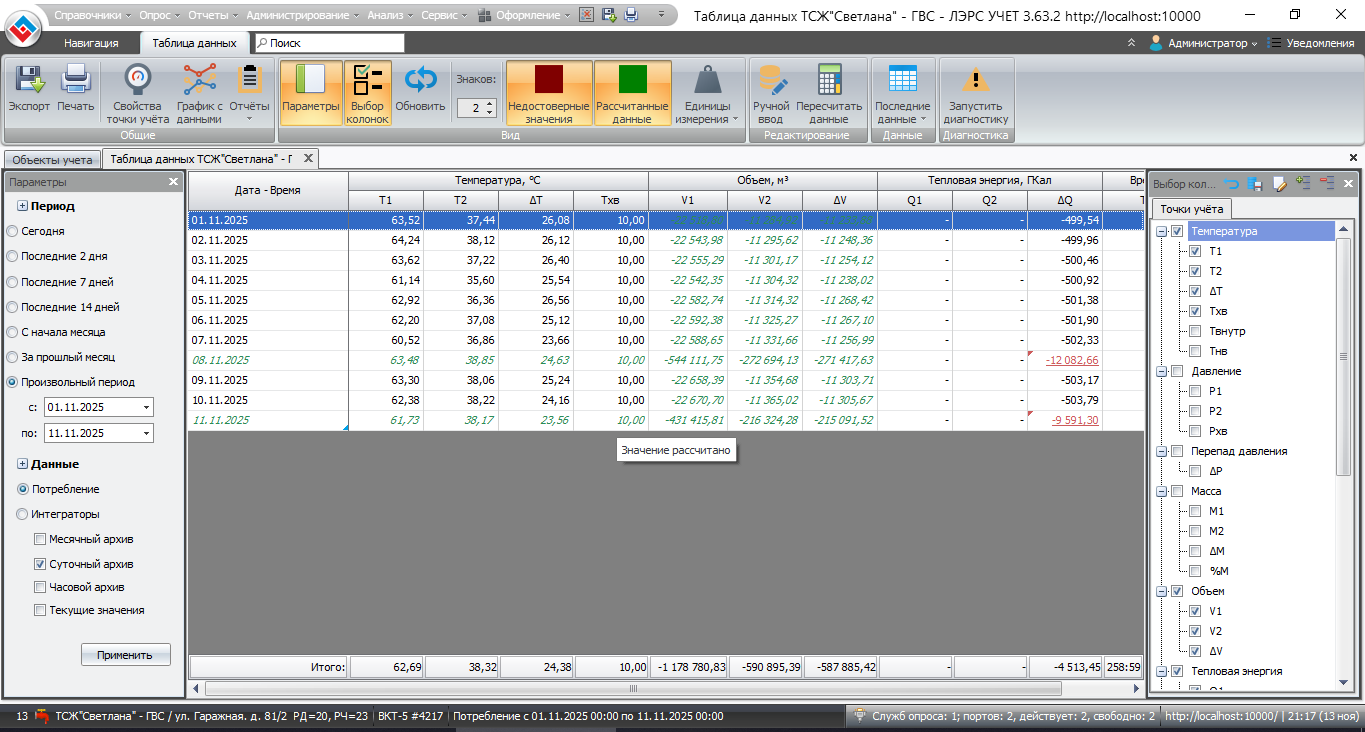Switch to the Объекты учета tab

tap(52, 159)
